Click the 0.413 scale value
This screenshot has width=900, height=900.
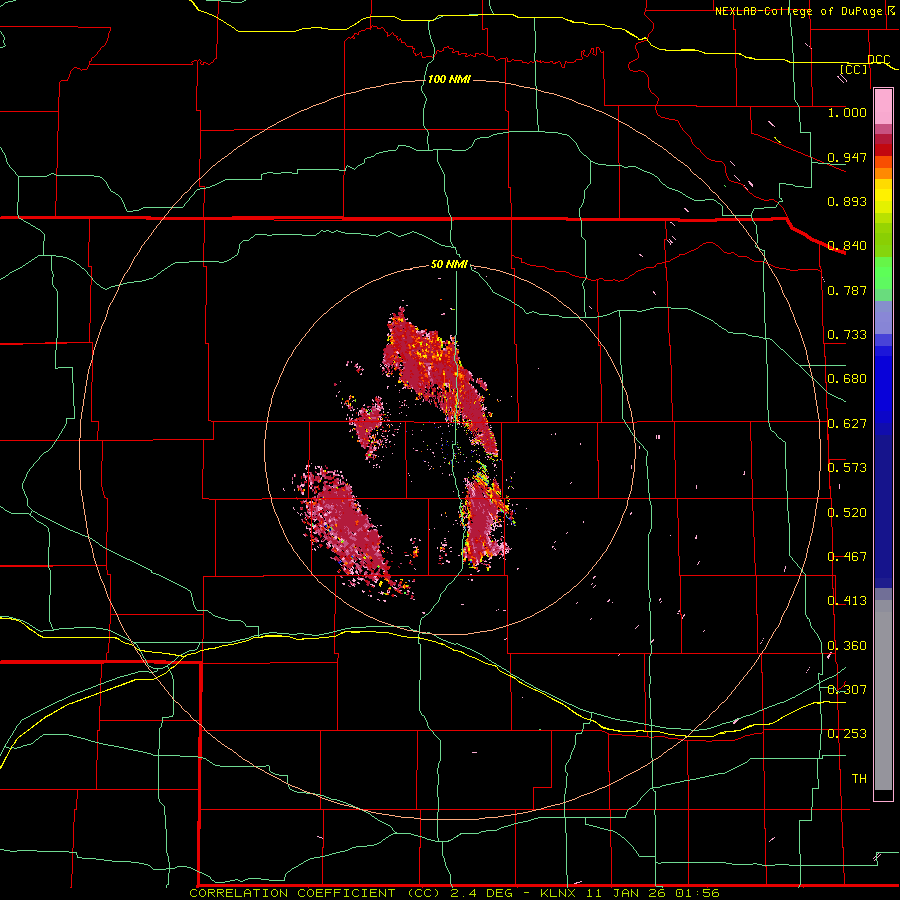[847, 601]
